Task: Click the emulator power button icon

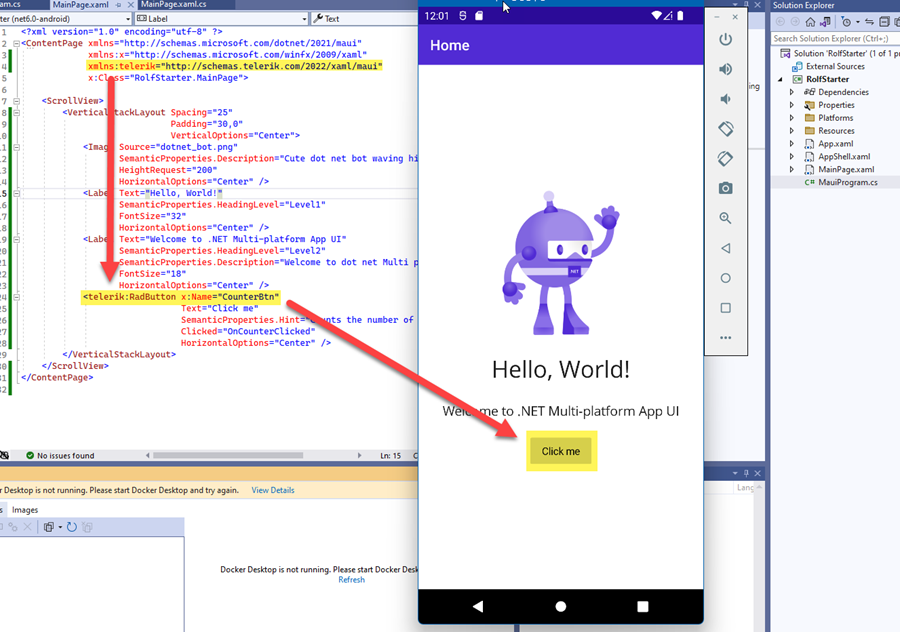Action: point(726,39)
